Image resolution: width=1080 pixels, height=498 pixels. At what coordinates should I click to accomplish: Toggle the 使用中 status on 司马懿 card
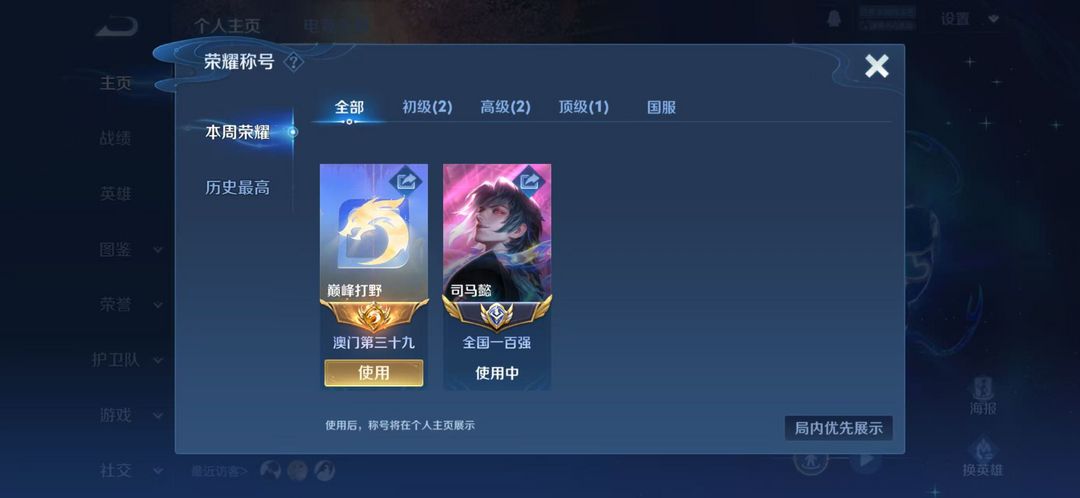coord(497,373)
